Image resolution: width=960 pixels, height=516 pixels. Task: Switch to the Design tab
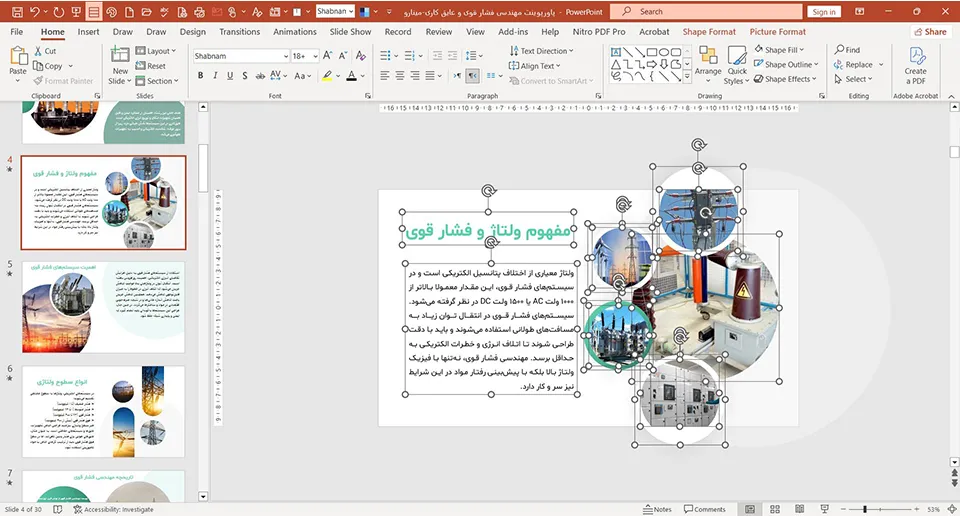(192, 32)
